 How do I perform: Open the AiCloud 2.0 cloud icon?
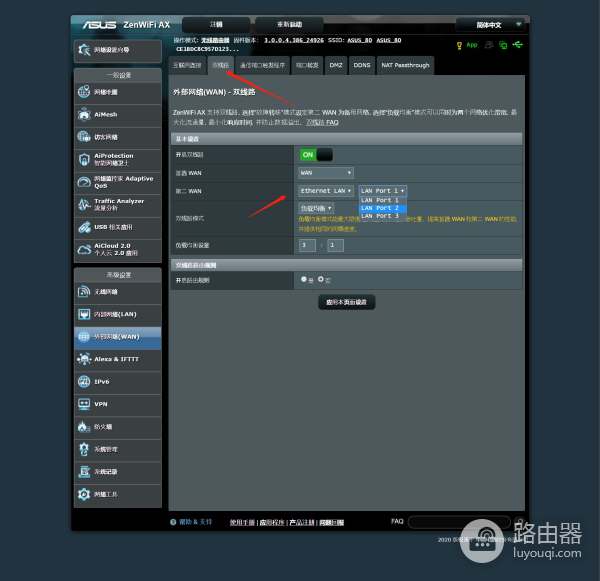point(84,249)
